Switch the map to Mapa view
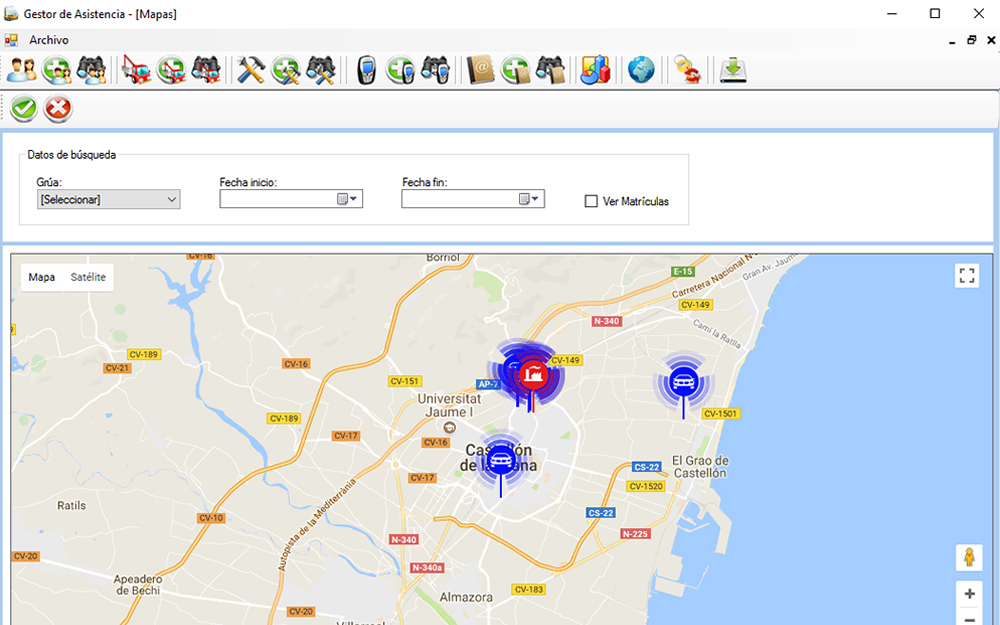 41,277
